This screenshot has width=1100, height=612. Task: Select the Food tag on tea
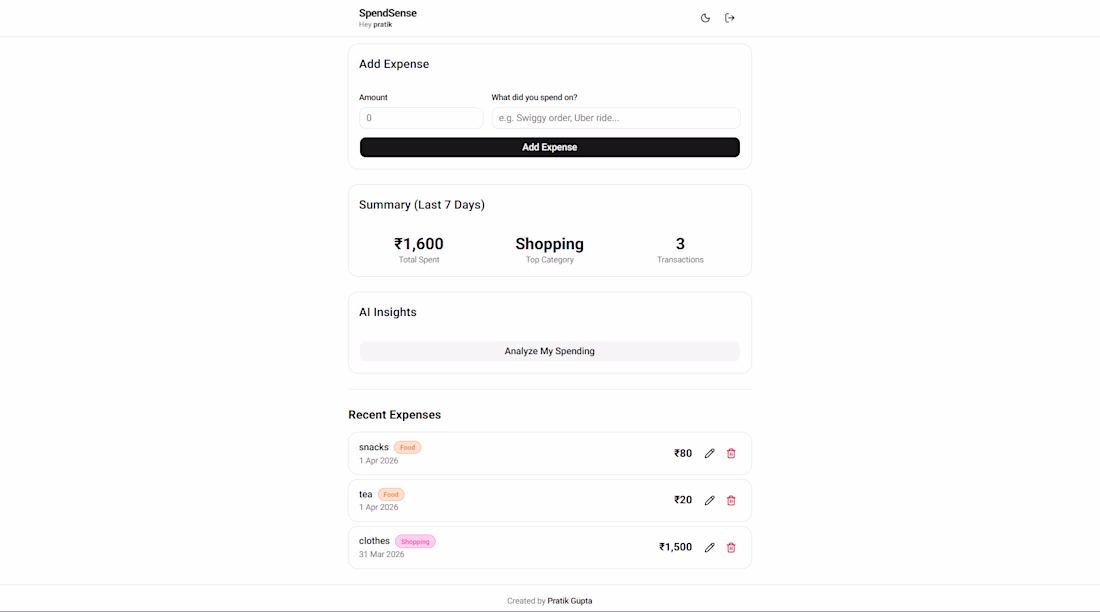391,495
